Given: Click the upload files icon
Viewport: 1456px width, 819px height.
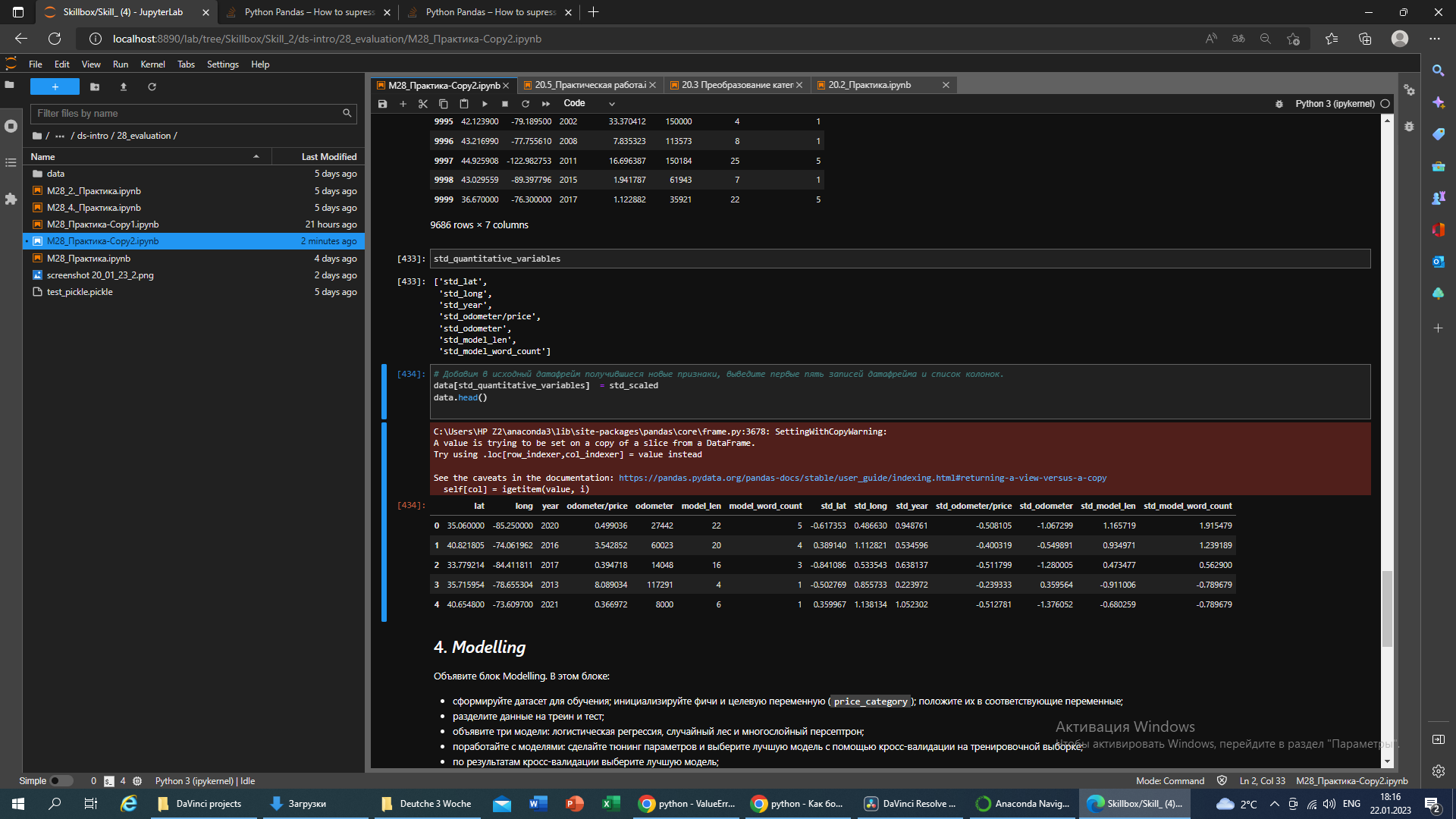Looking at the screenshot, I should 124,87.
